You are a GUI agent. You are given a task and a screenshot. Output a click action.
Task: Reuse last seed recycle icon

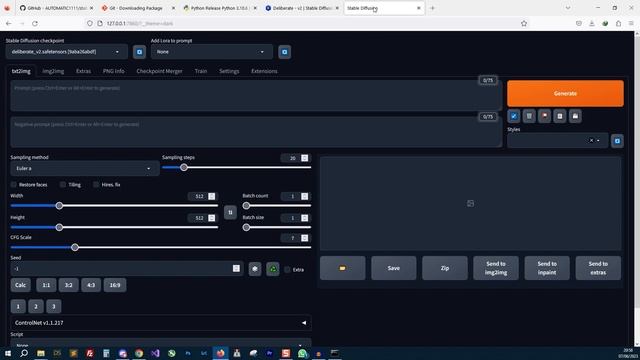click(x=273, y=269)
